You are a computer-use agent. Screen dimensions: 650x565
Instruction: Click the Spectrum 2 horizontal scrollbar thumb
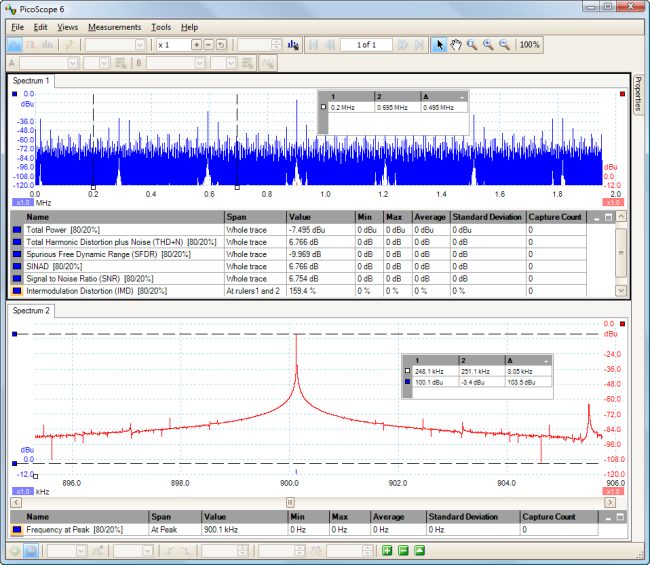pos(290,502)
